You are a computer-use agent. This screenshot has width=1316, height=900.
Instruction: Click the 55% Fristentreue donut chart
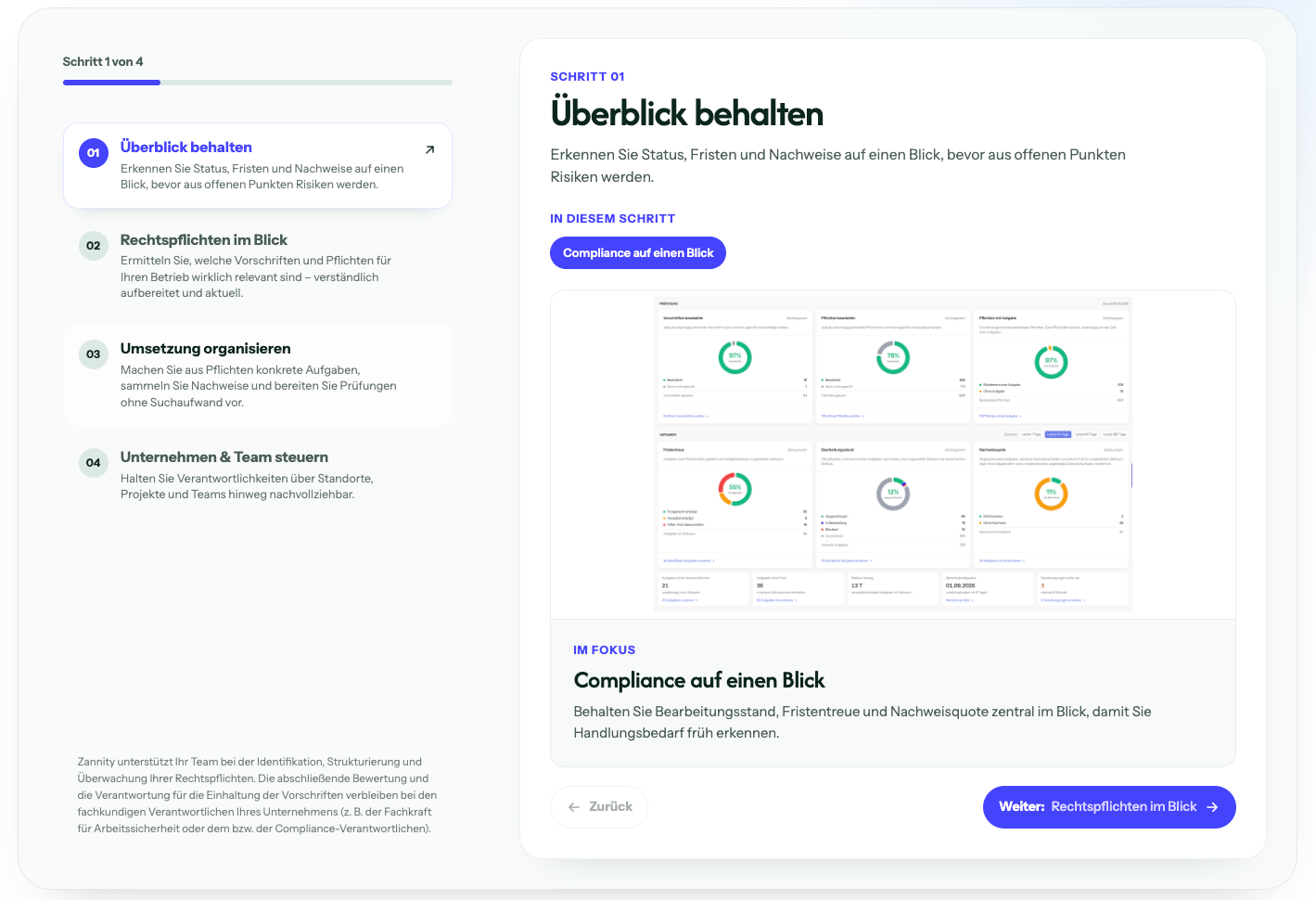(x=735, y=488)
